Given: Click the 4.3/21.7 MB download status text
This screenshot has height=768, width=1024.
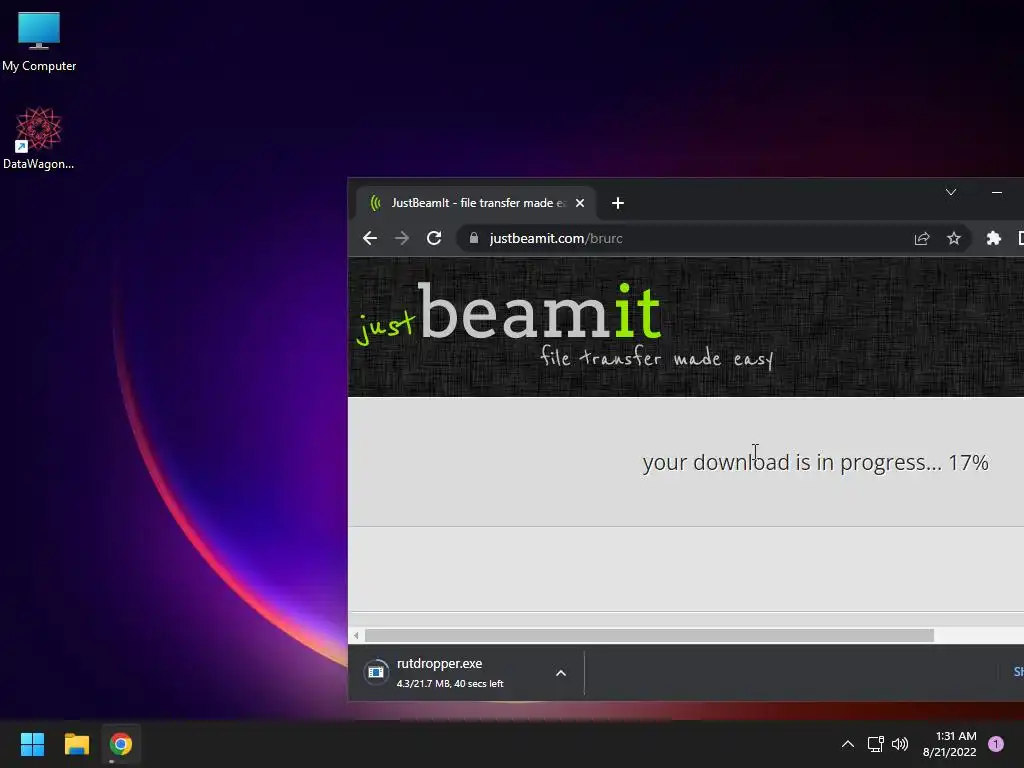Looking at the screenshot, I should point(450,684).
